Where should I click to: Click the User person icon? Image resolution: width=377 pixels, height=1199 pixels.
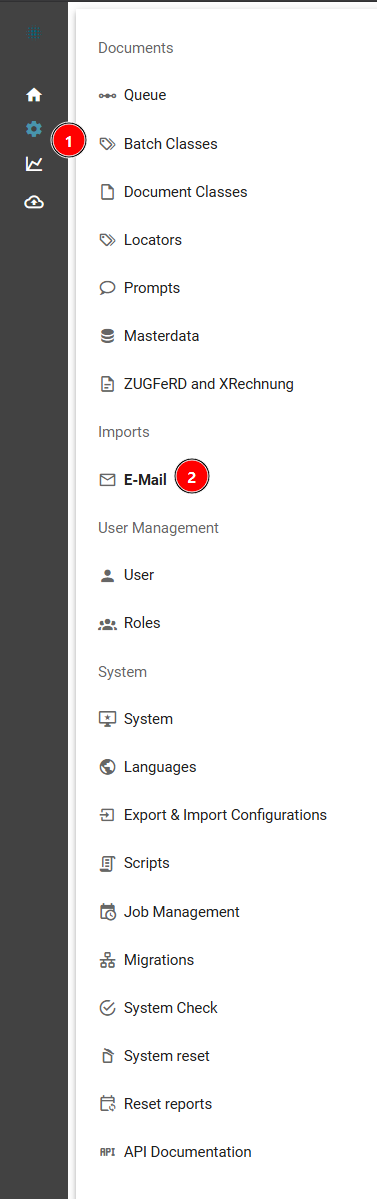click(108, 575)
